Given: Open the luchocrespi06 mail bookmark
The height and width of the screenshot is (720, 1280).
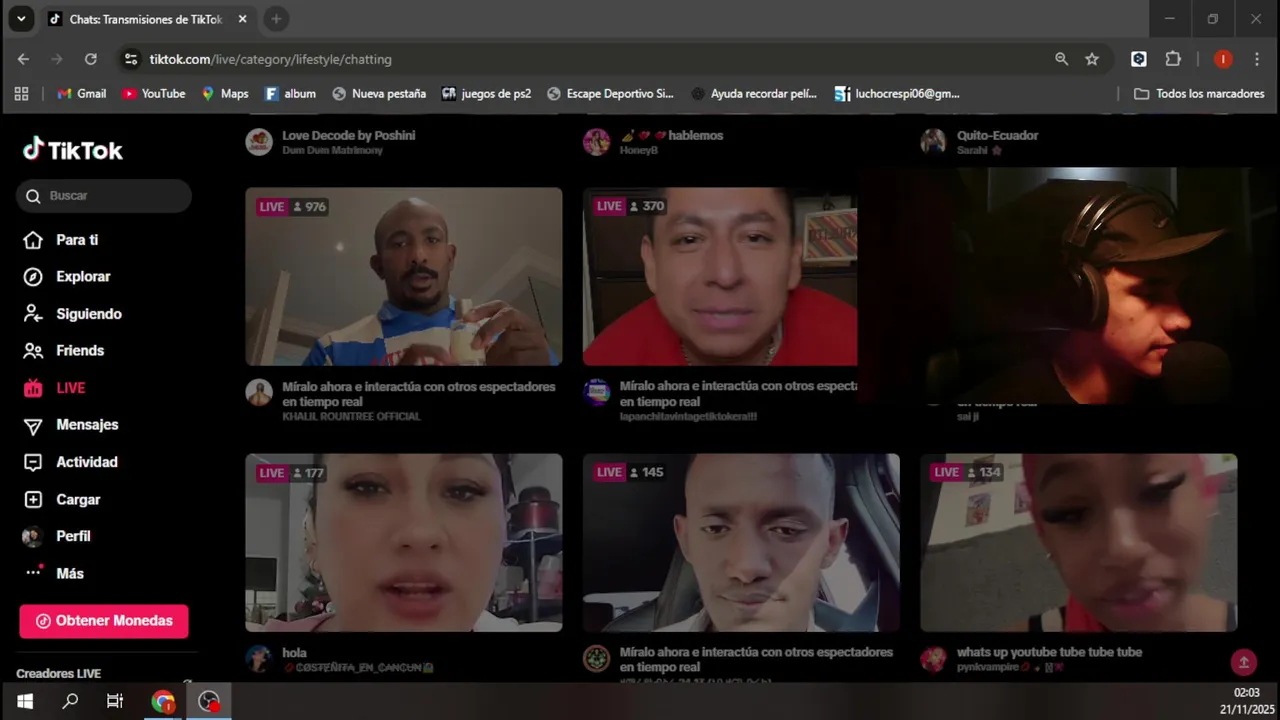Looking at the screenshot, I should pyautogui.click(x=897, y=94).
